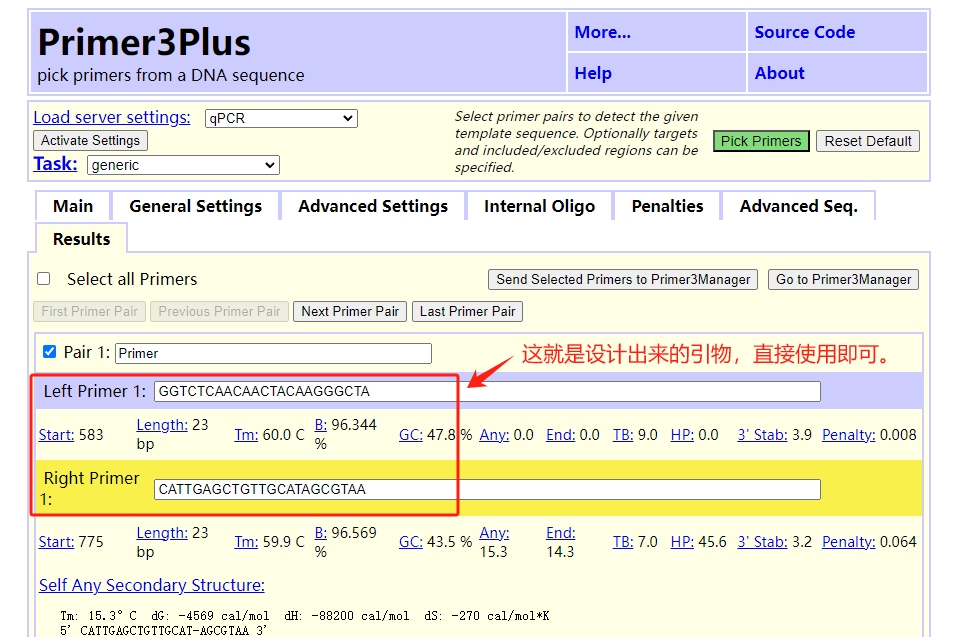This screenshot has width=958, height=637.
Task: Open the Source Code link
Action: (x=804, y=32)
